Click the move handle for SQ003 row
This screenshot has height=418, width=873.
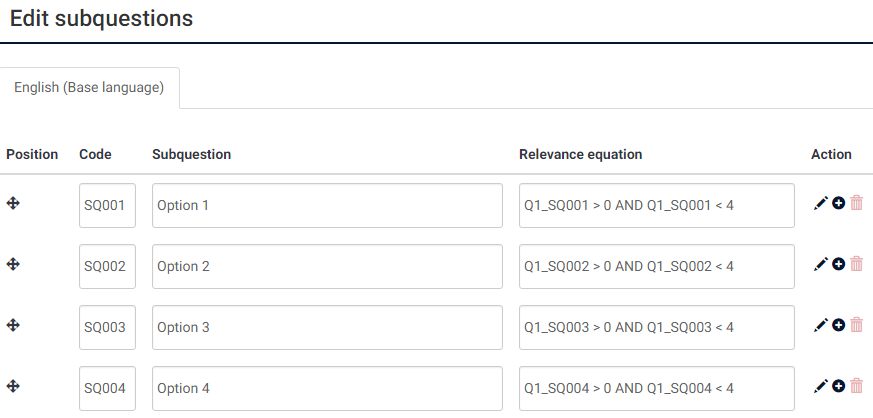click(13, 325)
